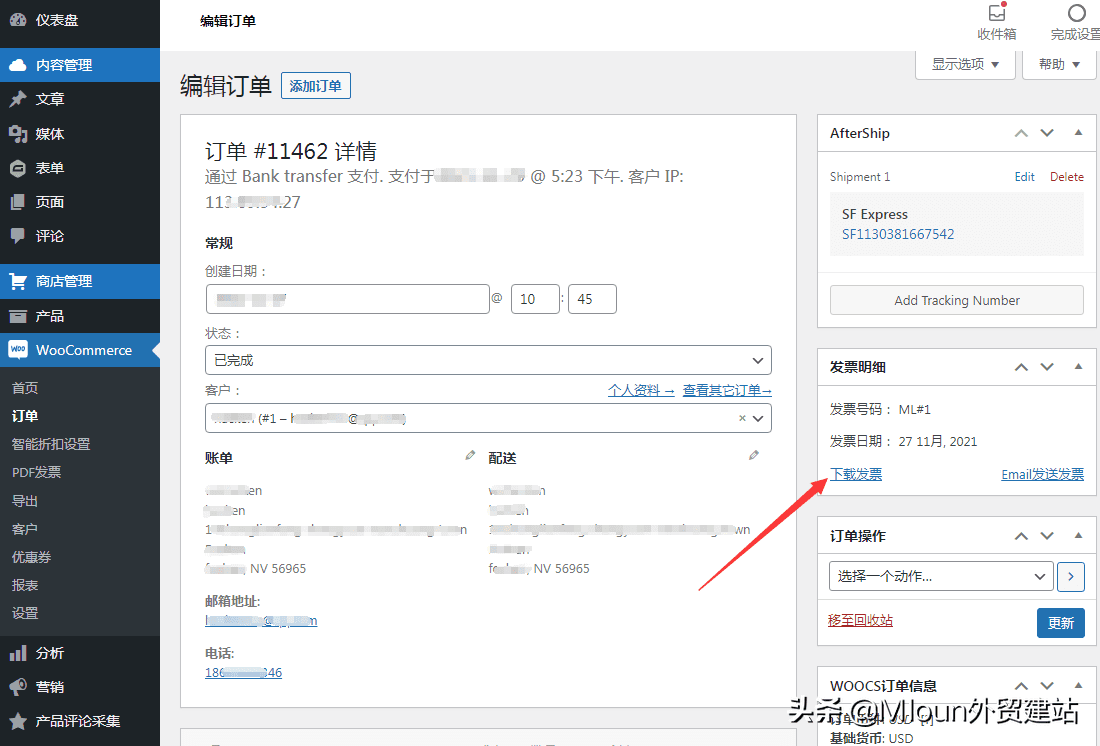Edit billing details via 账单 pencil icon
Image resolution: width=1100 pixels, height=746 pixels.
pos(469,455)
